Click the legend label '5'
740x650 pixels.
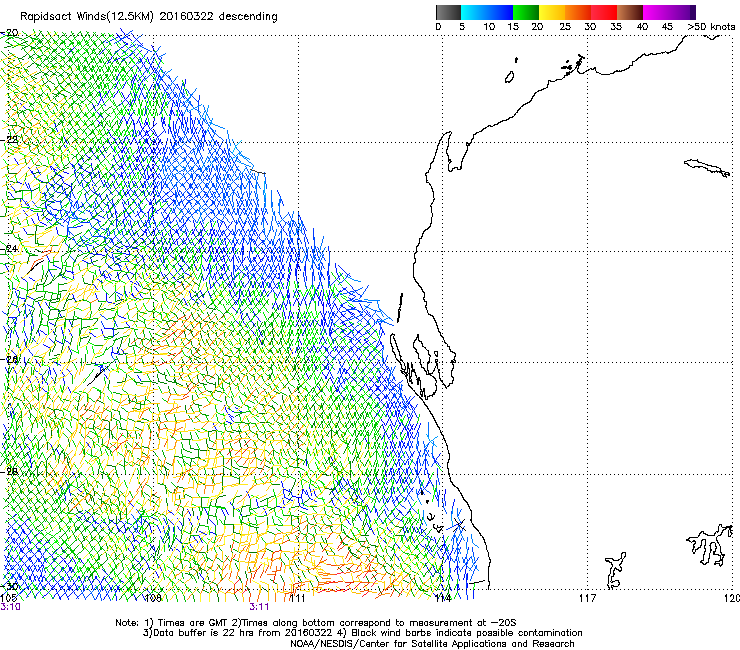[462, 27]
